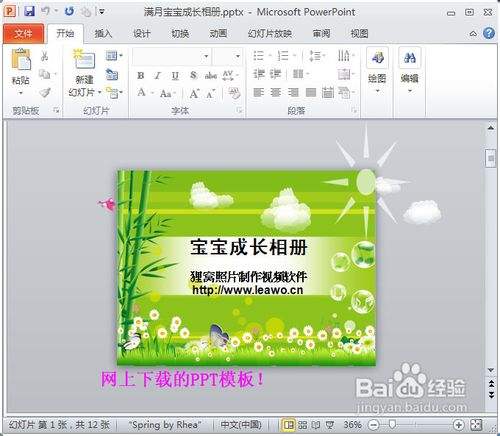Align text right
Viewport: 500px width, 436px height.
coord(293,92)
